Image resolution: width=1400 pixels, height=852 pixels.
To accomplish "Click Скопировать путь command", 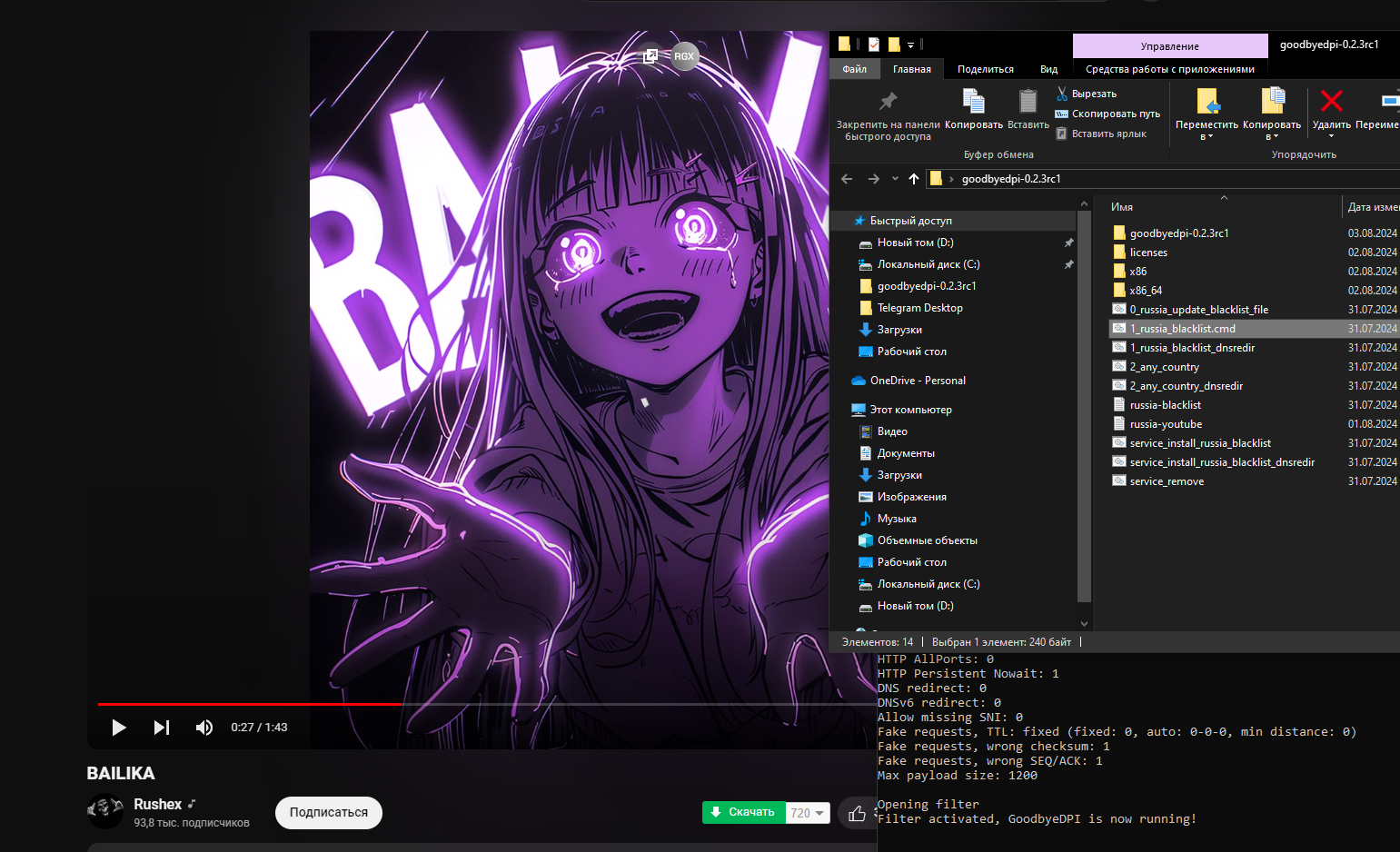I will pos(1107,114).
